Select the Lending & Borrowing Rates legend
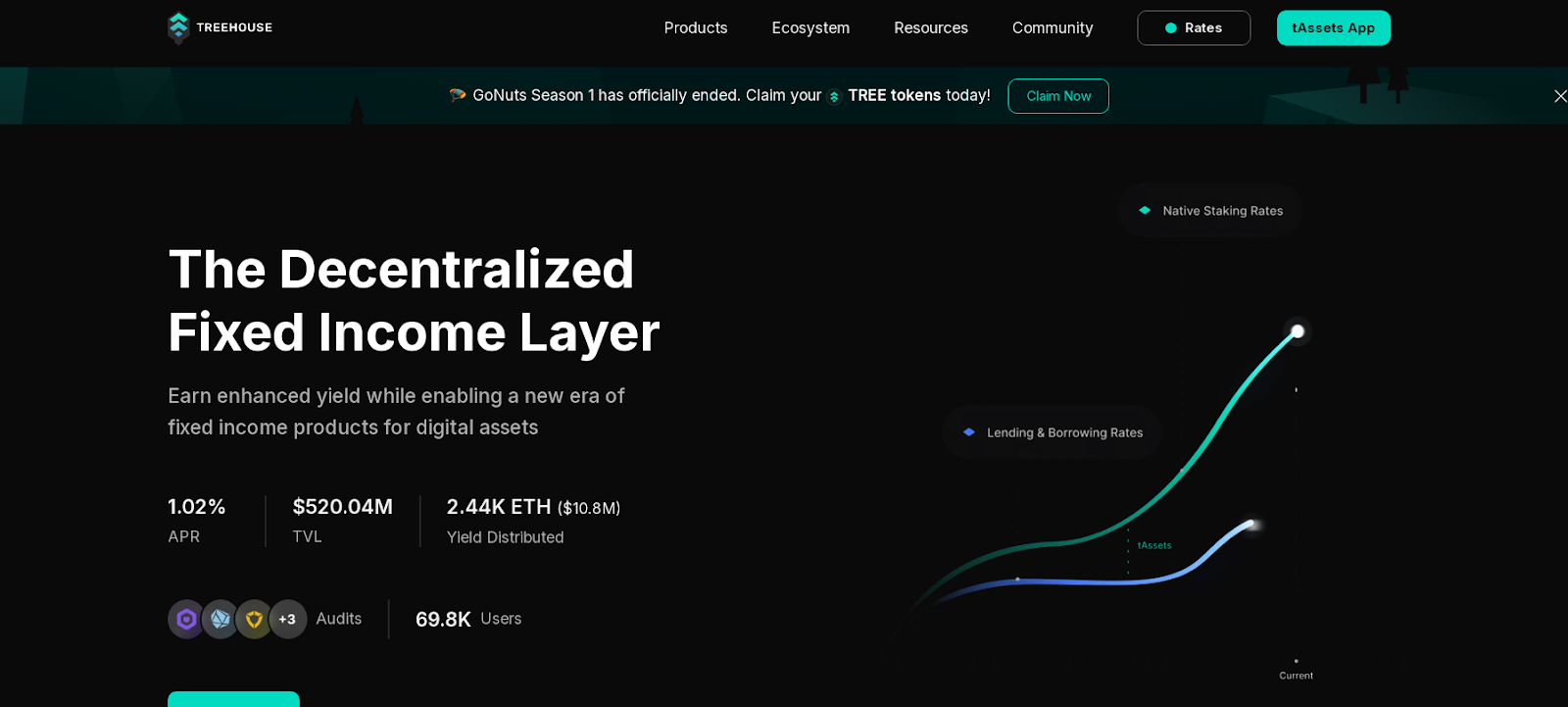This screenshot has height=707, width=1568. click(1052, 432)
